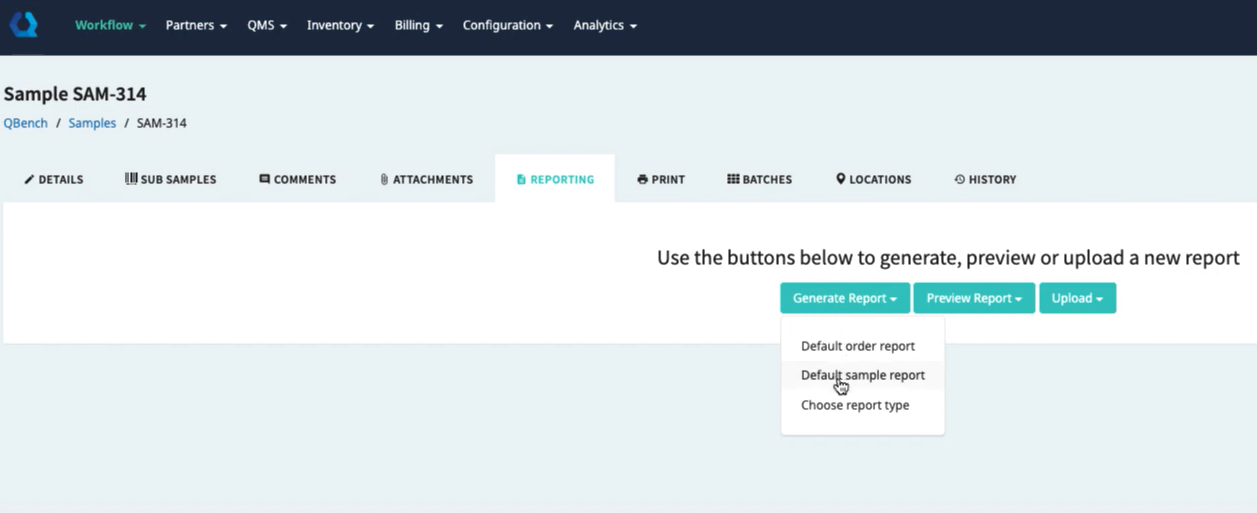
Task: Select the Reporting tab
Action: pos(555,179)
